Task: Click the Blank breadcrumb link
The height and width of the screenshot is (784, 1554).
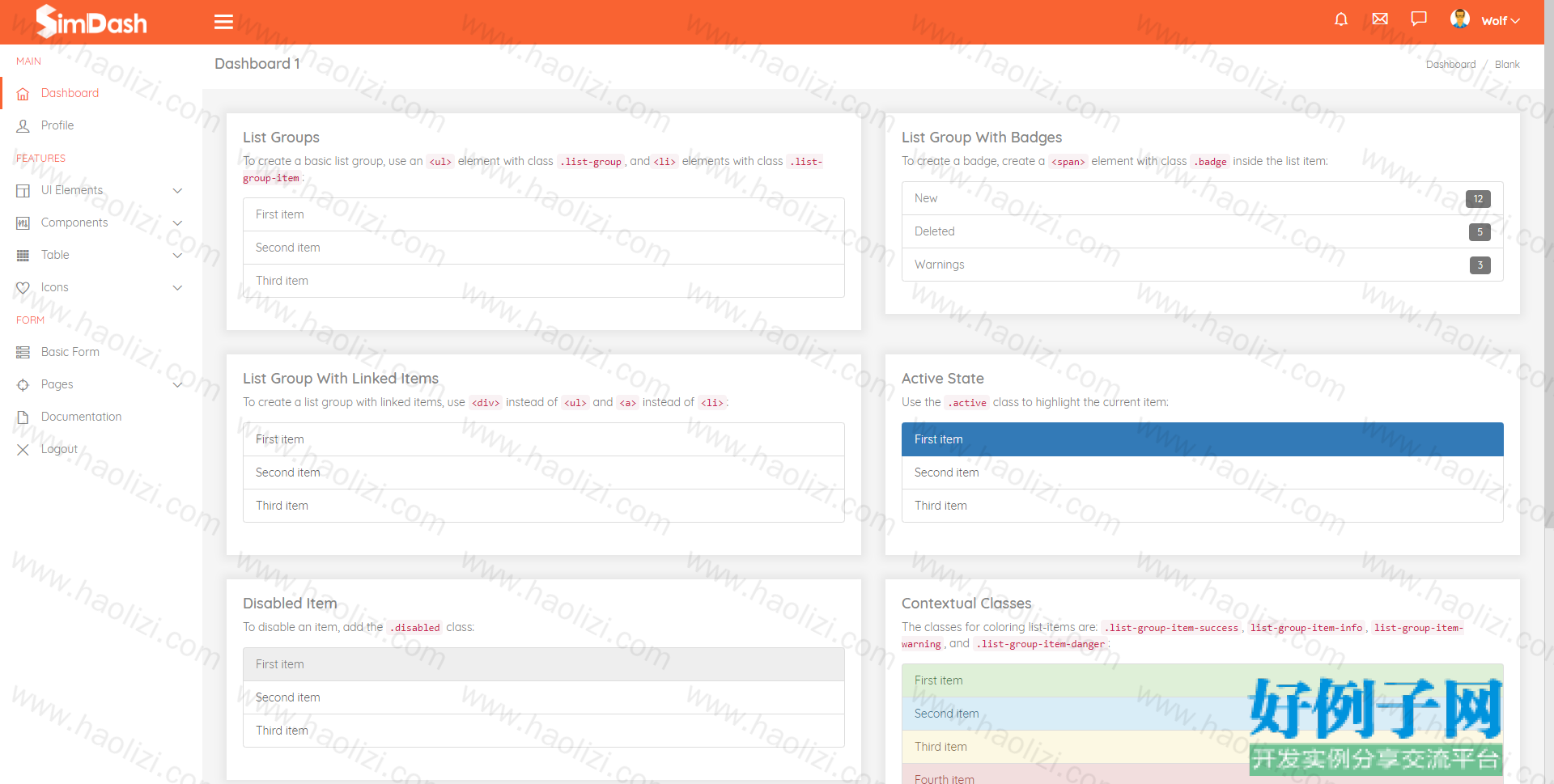Action: [x=1507, y=65]
